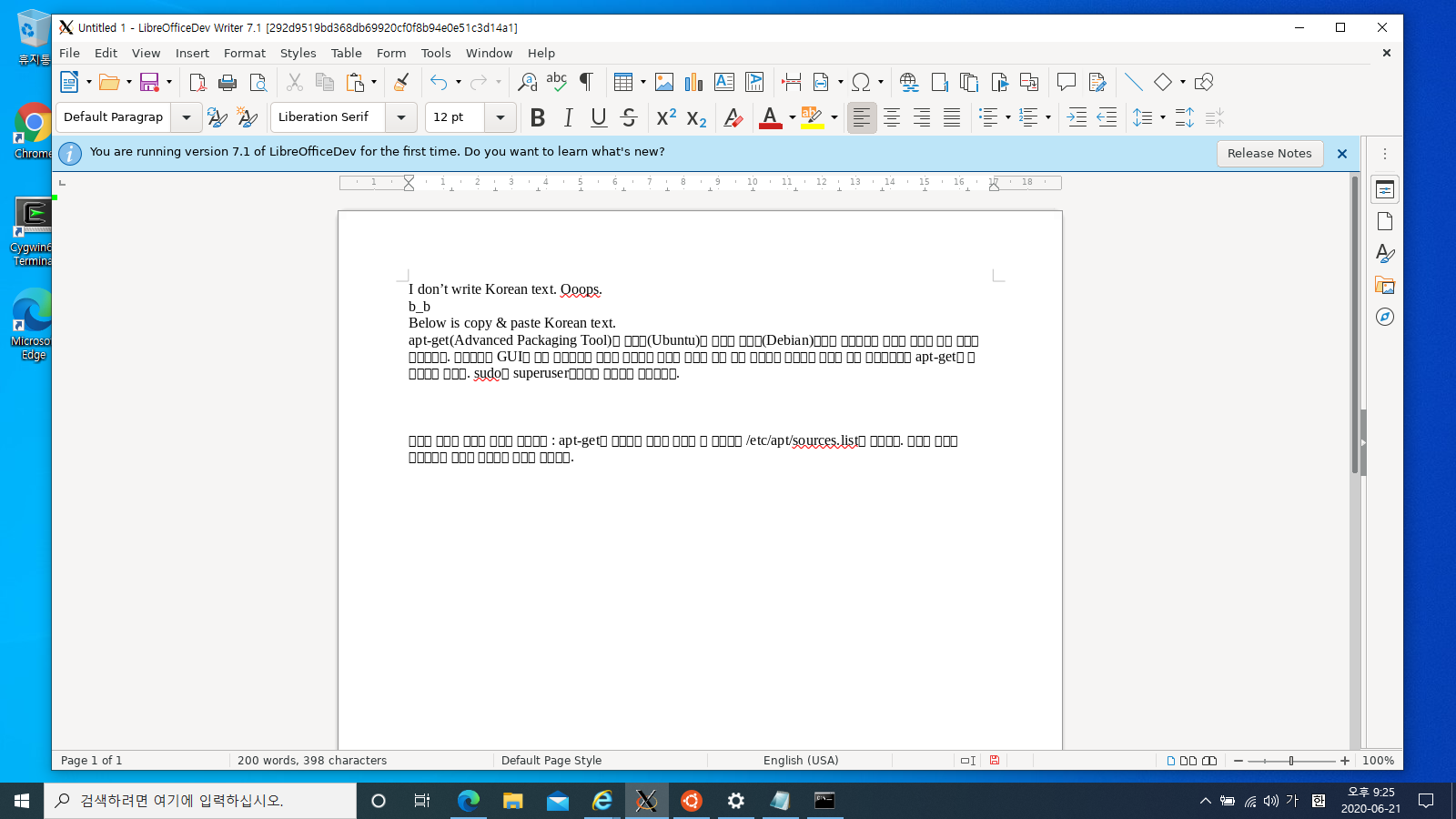Insert a hyperlink

pyautogui.click(x=908, y=82)
